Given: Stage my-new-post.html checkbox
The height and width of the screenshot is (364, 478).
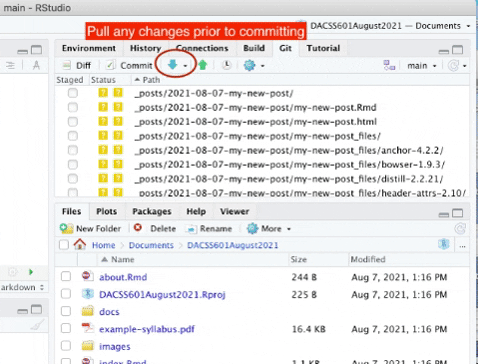Looking at the screenshot, I should click(73, 122).
